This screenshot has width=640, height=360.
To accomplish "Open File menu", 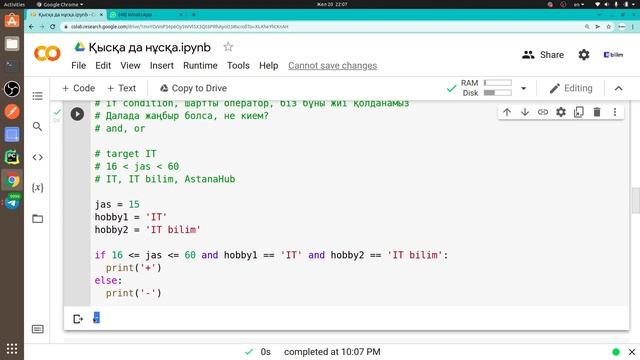I will pos(78,66).
